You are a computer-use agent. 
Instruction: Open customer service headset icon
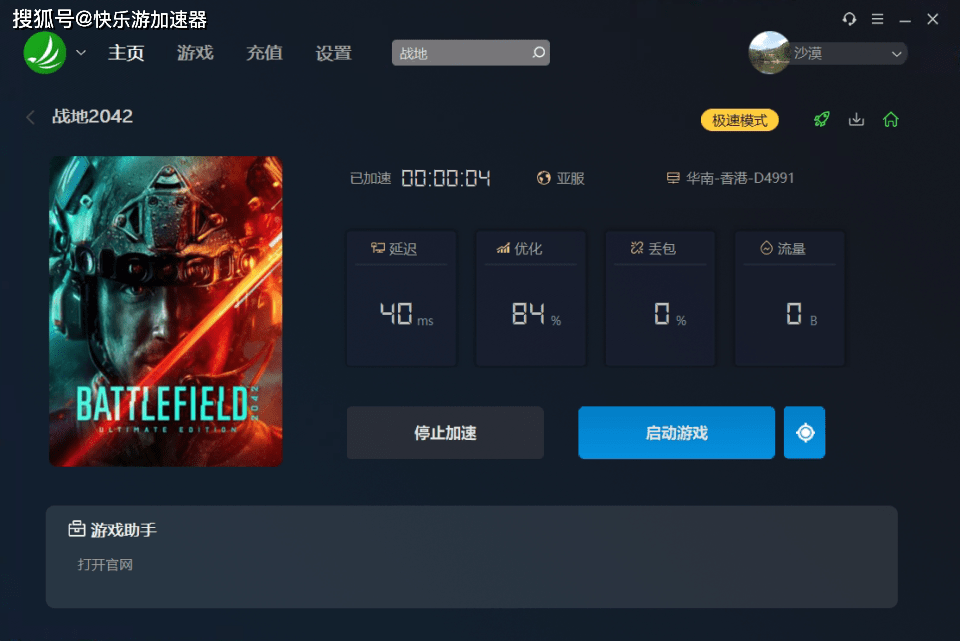[849, 19]
